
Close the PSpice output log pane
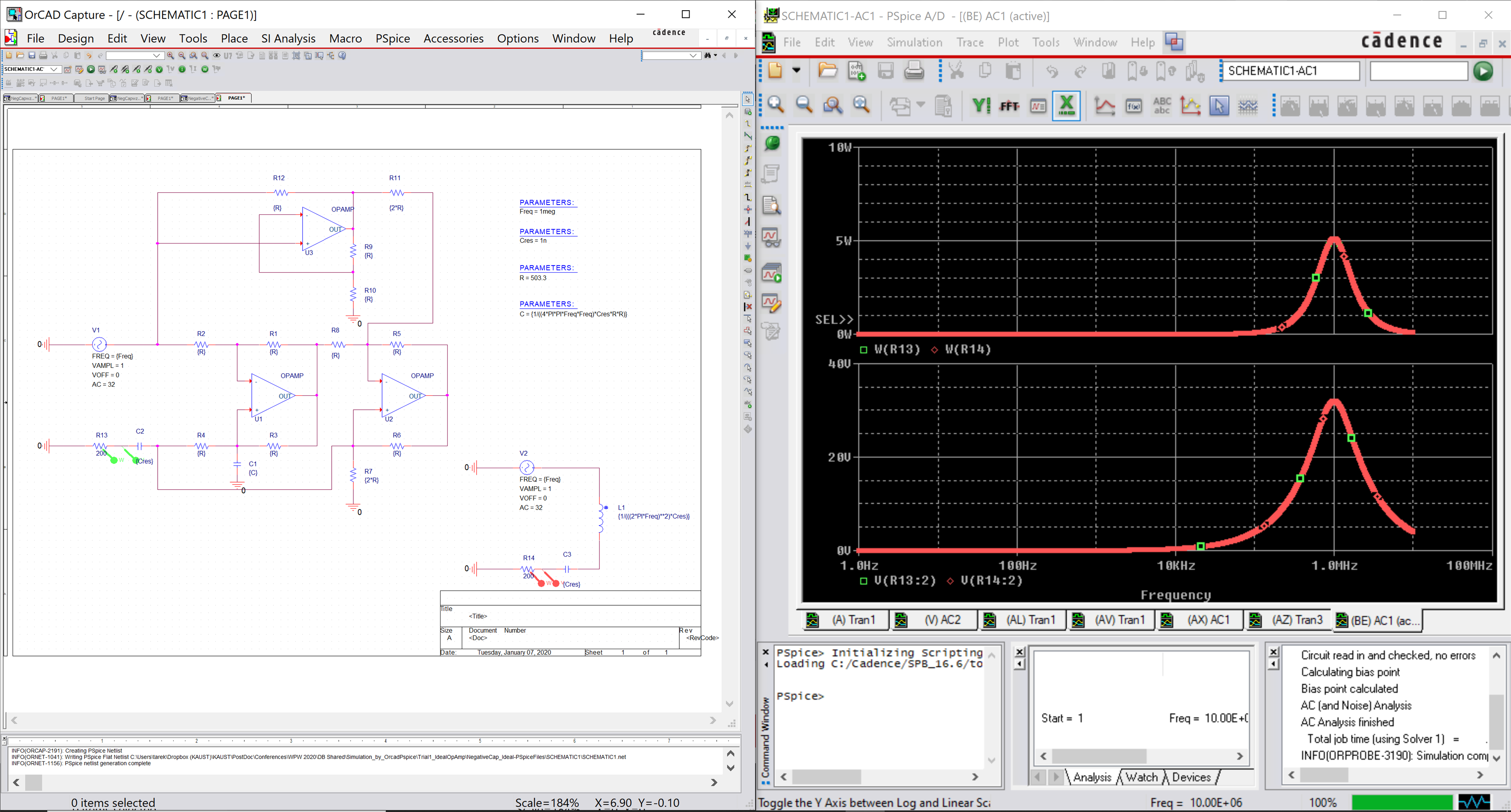point(1273,652)
